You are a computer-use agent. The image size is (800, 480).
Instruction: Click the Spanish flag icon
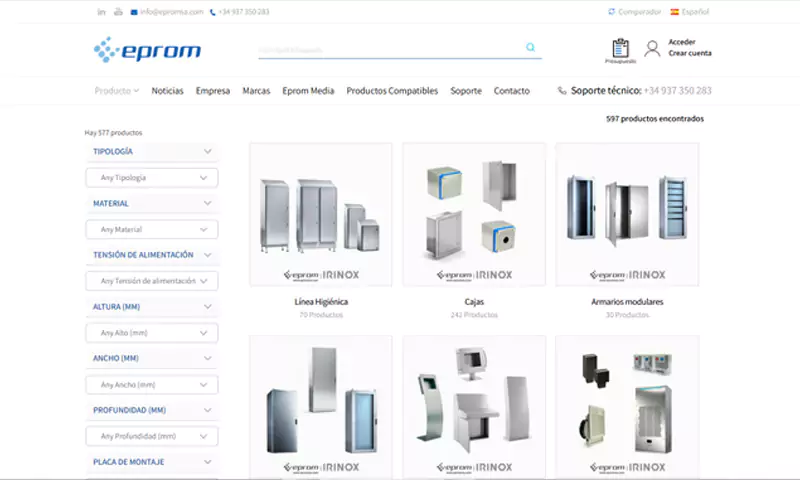(674, 12)
